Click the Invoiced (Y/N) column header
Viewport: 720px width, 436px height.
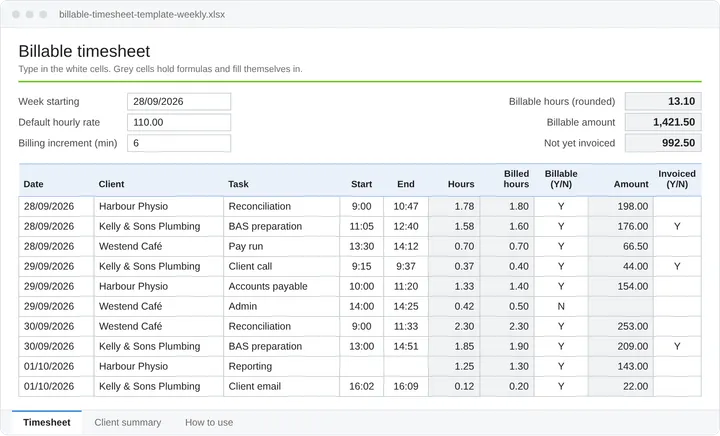[677, 179]
